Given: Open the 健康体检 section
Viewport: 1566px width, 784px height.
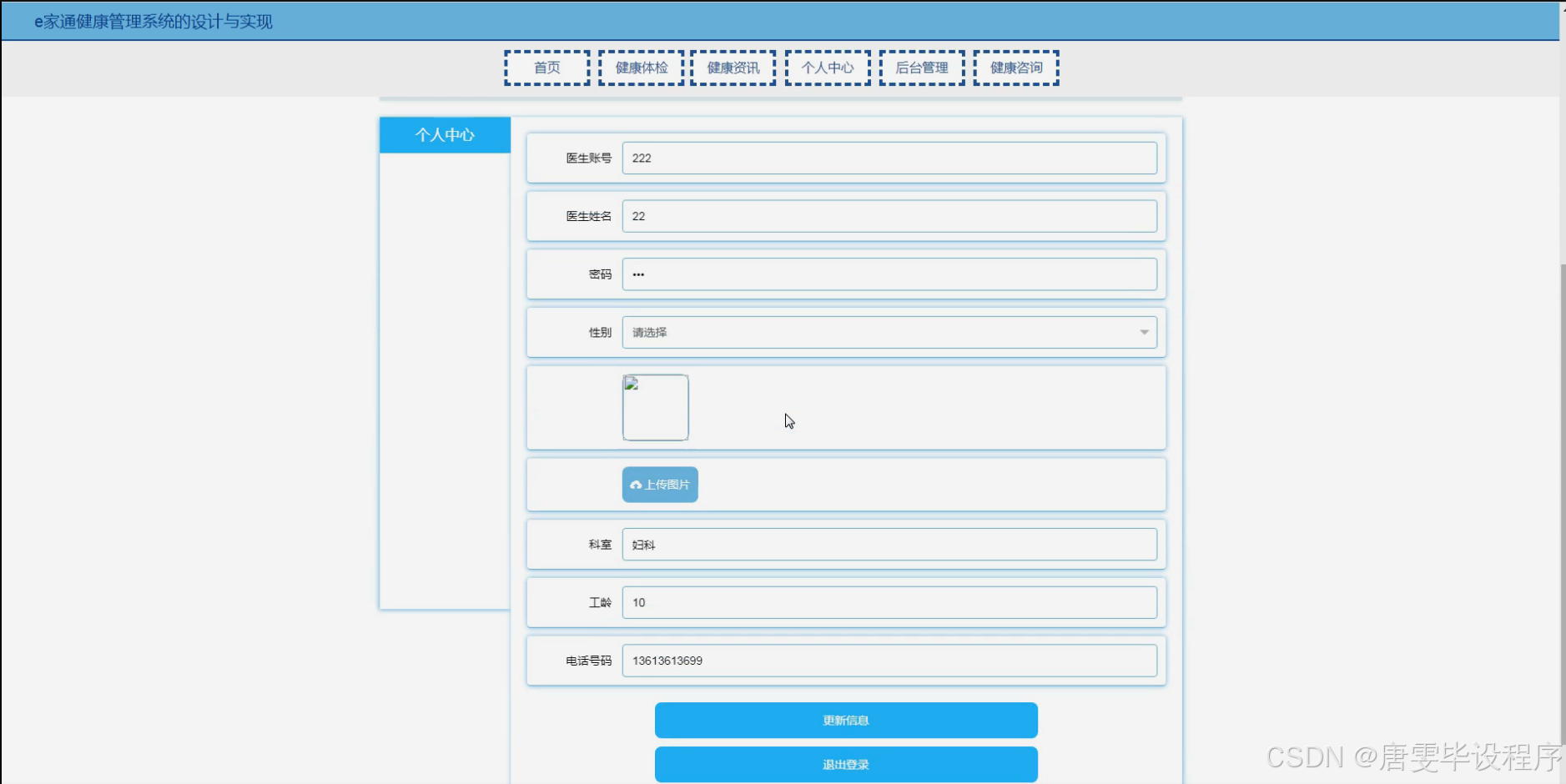Looking at the screenshot, I should [x=641, y=68].
